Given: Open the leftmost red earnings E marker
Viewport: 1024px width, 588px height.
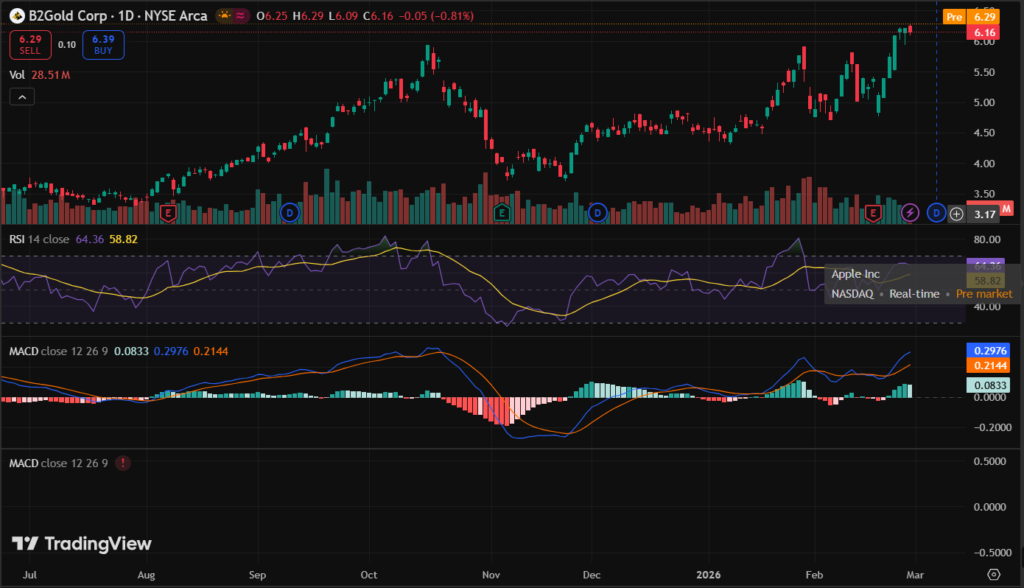Looking at the screenshot, I should (168, 213).
